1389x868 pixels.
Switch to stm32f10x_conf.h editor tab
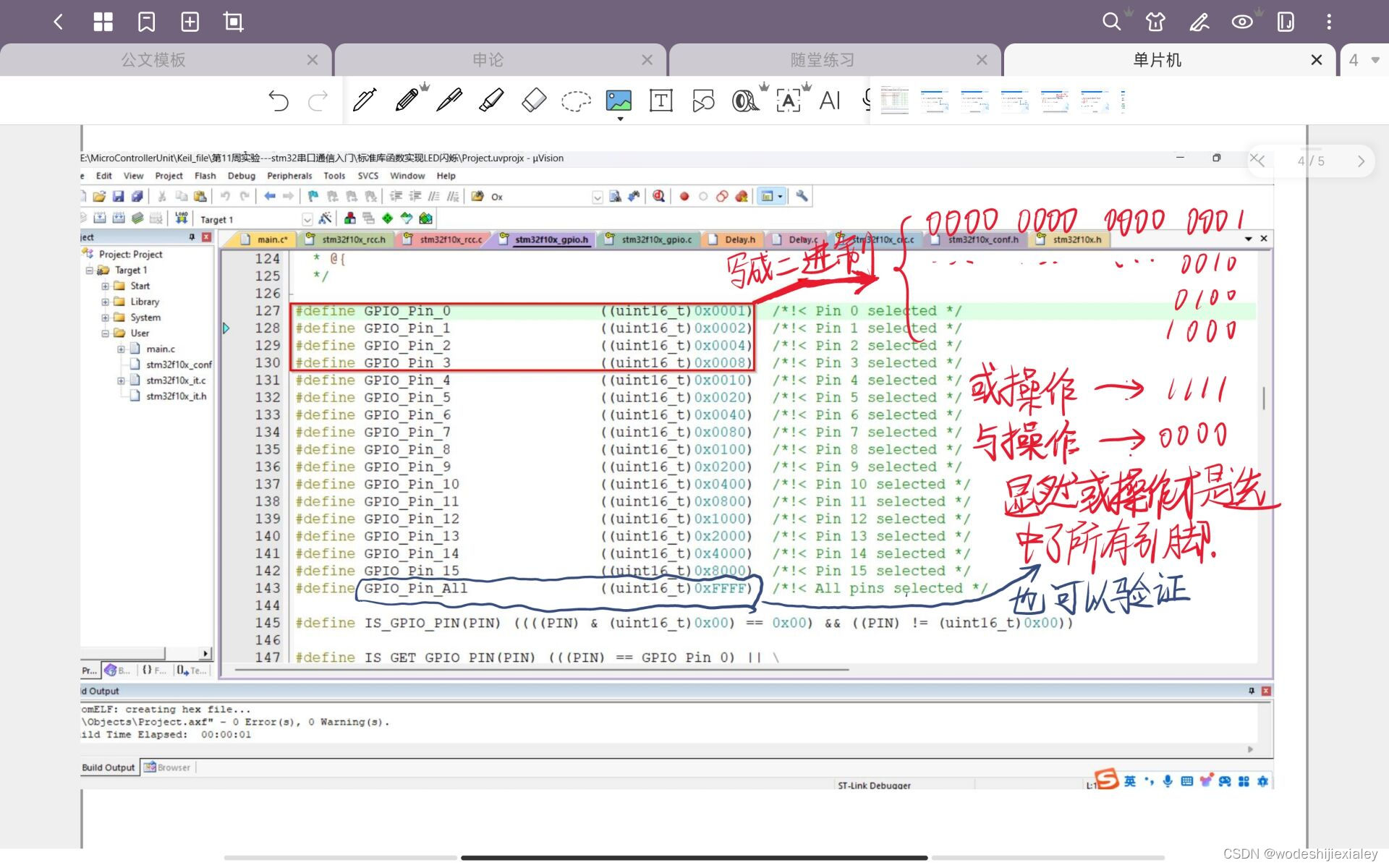point(976,239)
